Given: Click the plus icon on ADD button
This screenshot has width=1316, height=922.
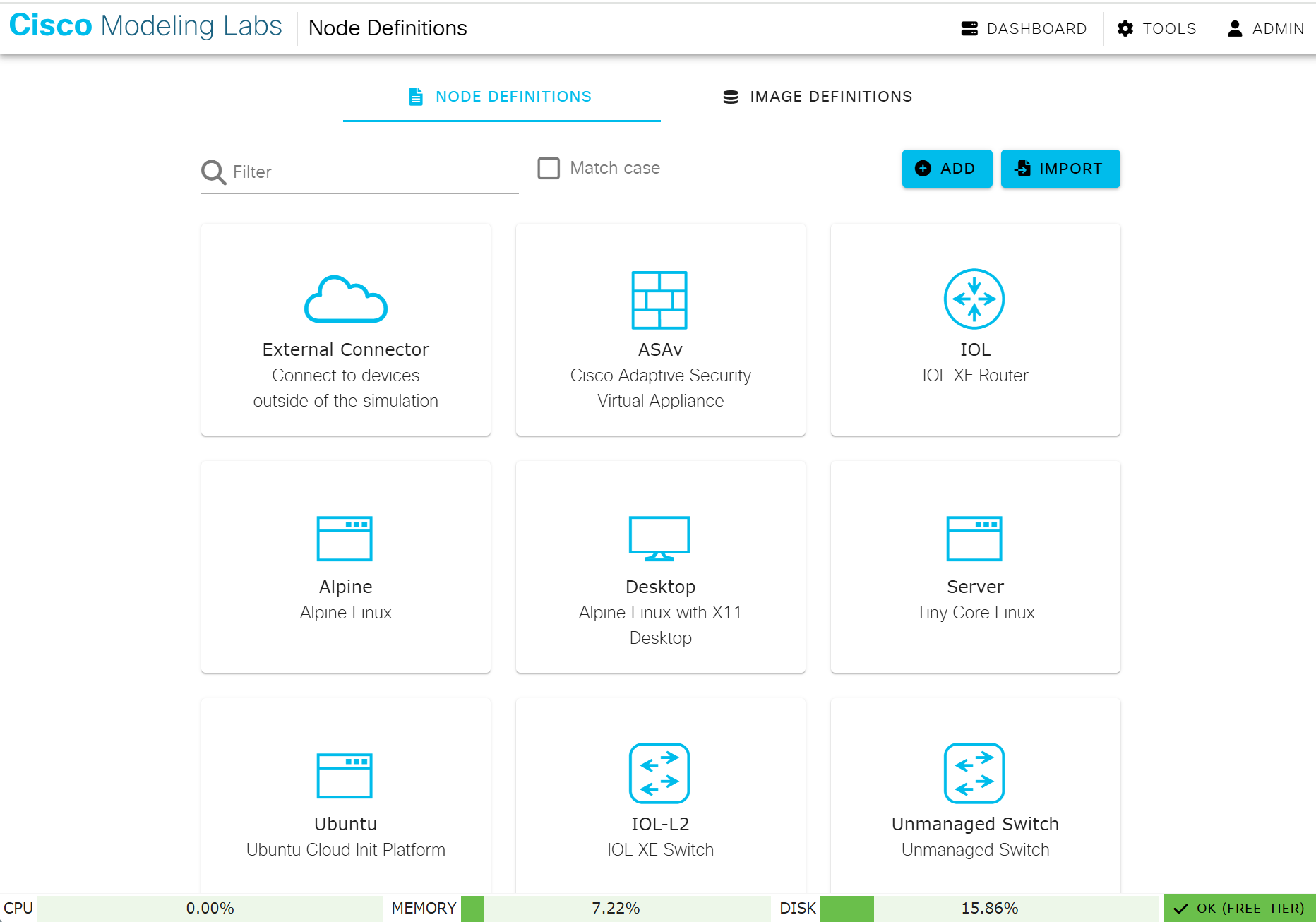Looking at the screenshot, I should (x=923, y=168).
